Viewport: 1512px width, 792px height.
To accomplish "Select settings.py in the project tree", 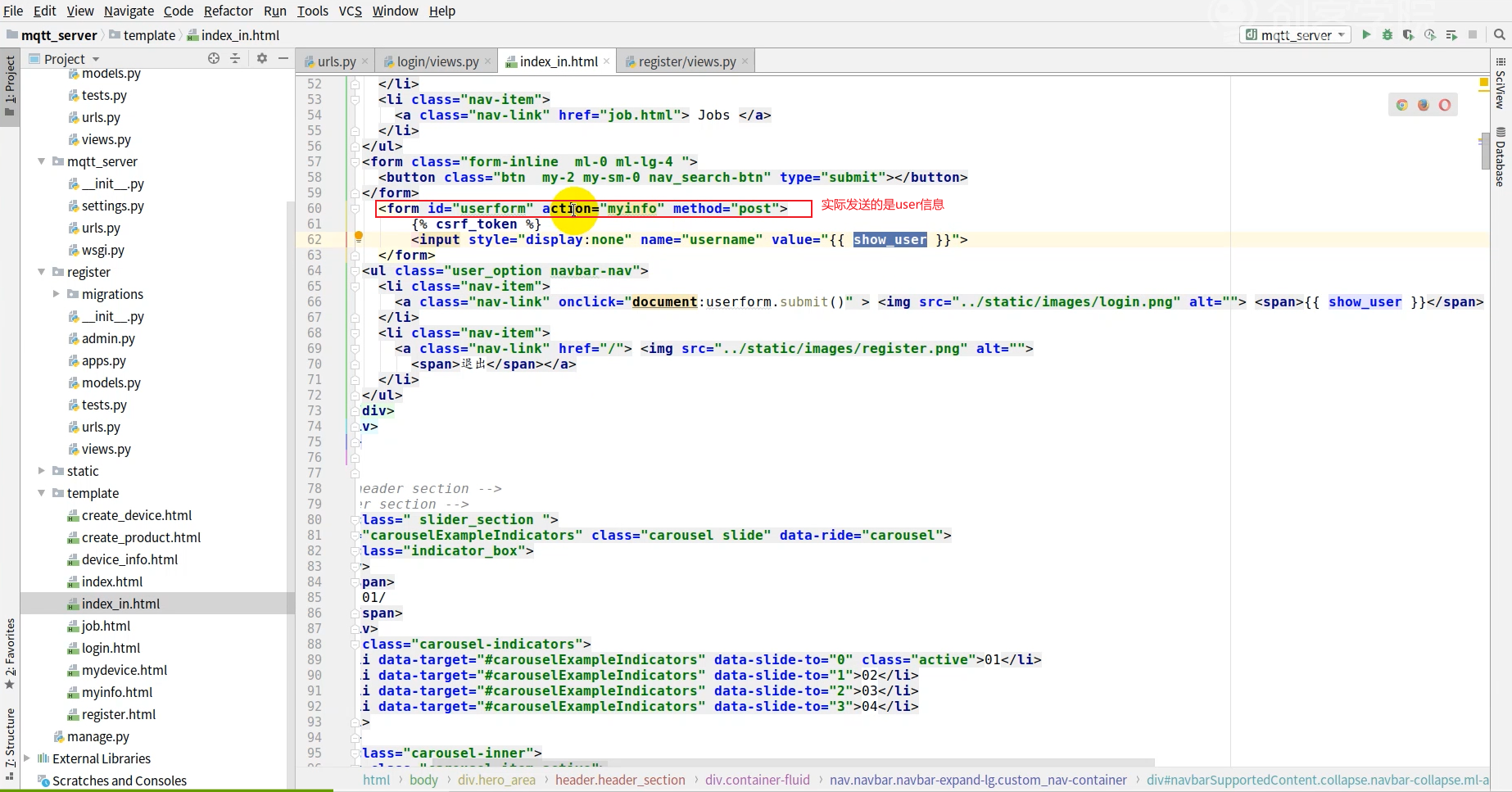I will click(x=112, y=206).
